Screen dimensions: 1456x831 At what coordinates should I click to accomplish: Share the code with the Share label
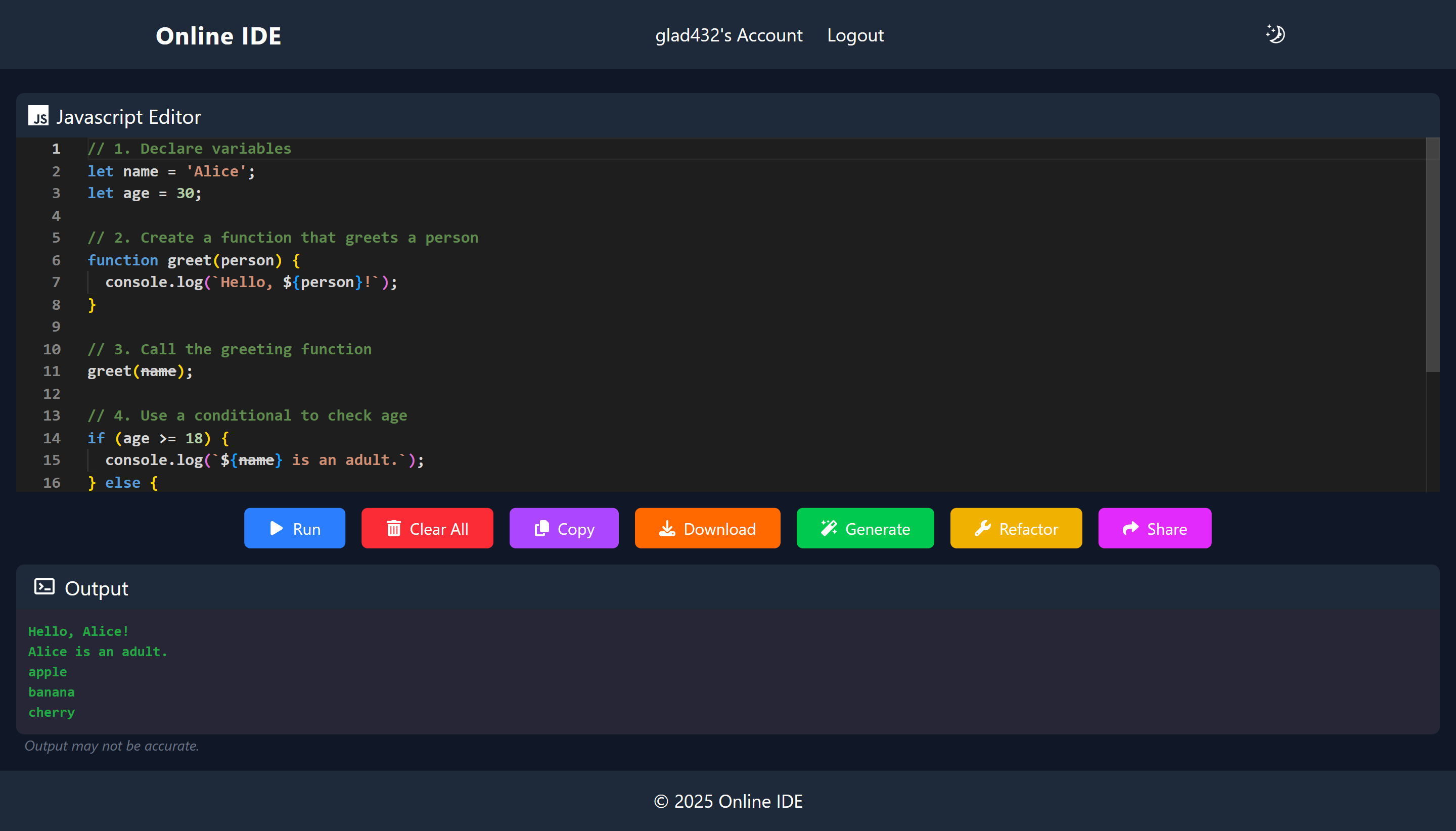pos(1167,529)
